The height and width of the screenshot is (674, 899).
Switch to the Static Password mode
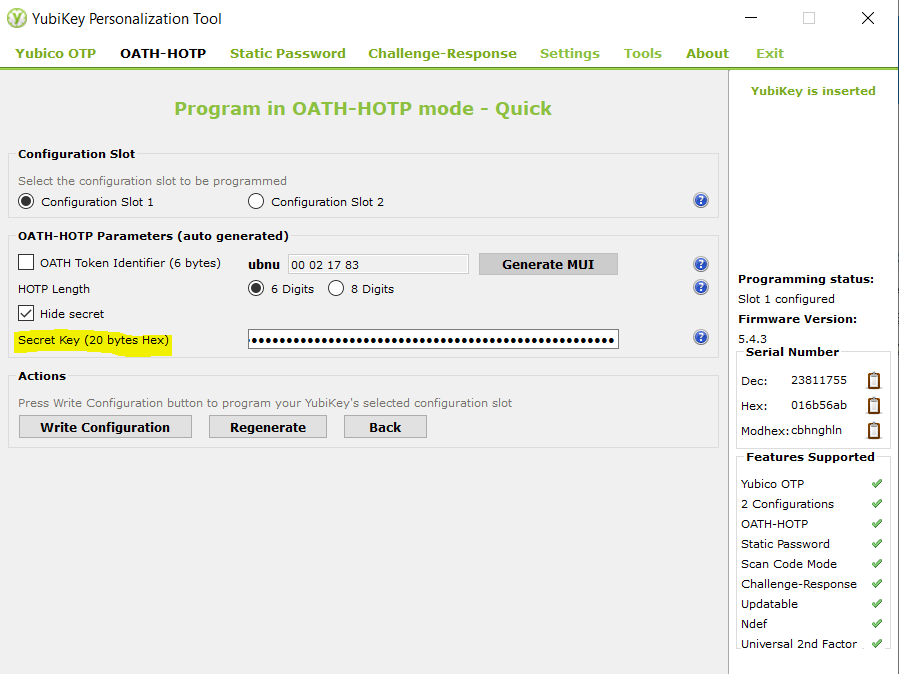point(287,53)
